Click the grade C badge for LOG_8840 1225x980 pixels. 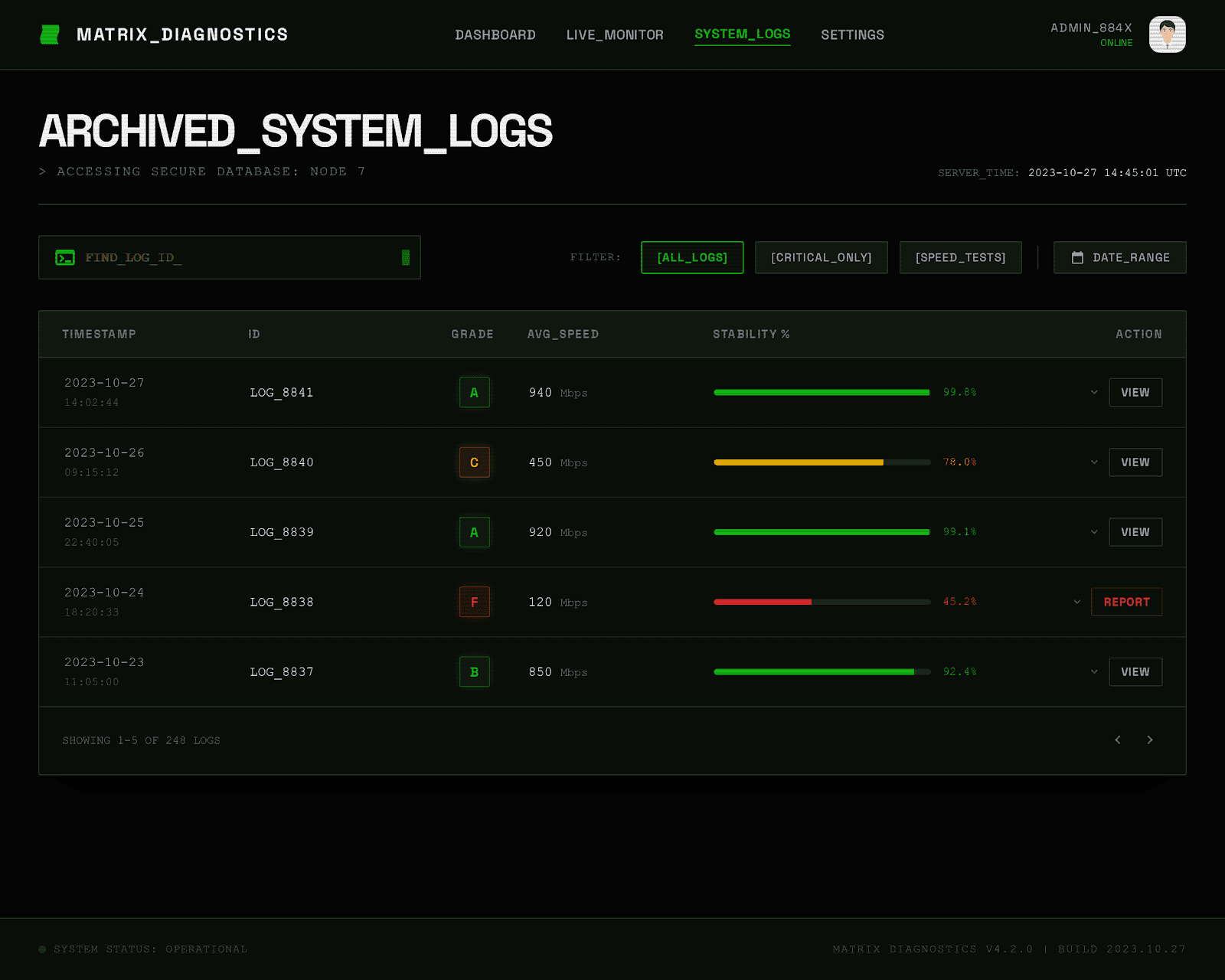[x=474, y=462]
